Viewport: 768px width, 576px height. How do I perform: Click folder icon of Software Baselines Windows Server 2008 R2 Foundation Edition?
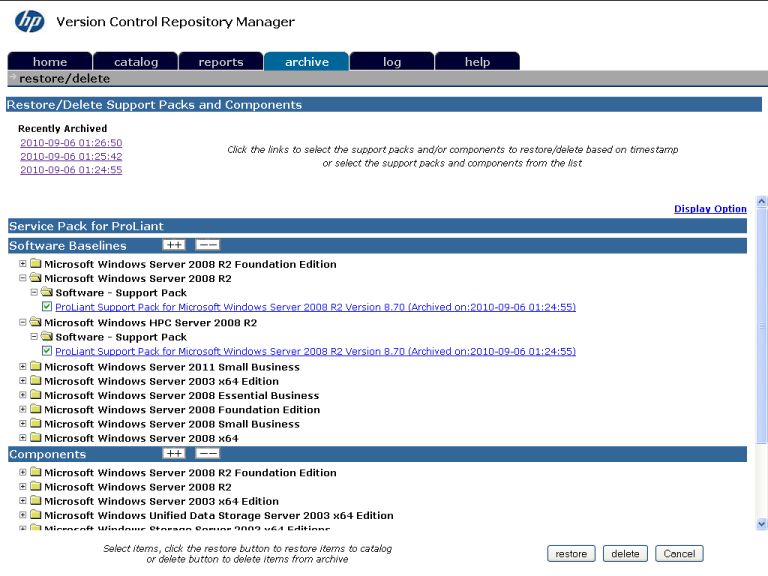[x=35, y=264]
